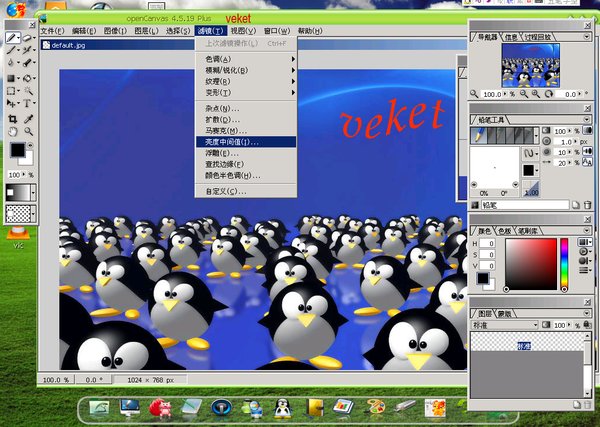600x427 pixels.
Task: Click the rainbow hue slider bar
Action: (x=564, y=263)
